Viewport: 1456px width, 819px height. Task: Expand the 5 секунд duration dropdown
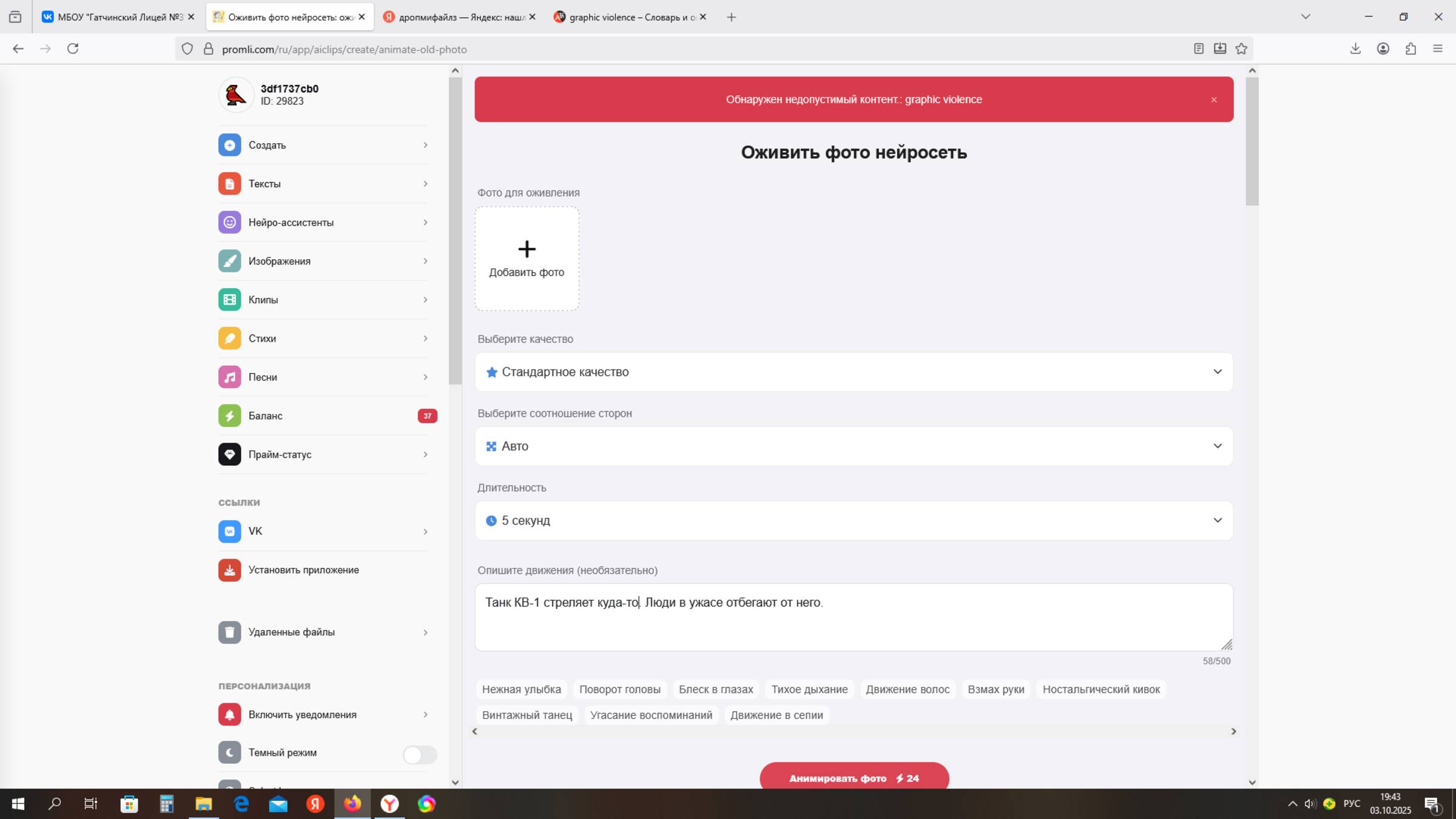point(853,521)
